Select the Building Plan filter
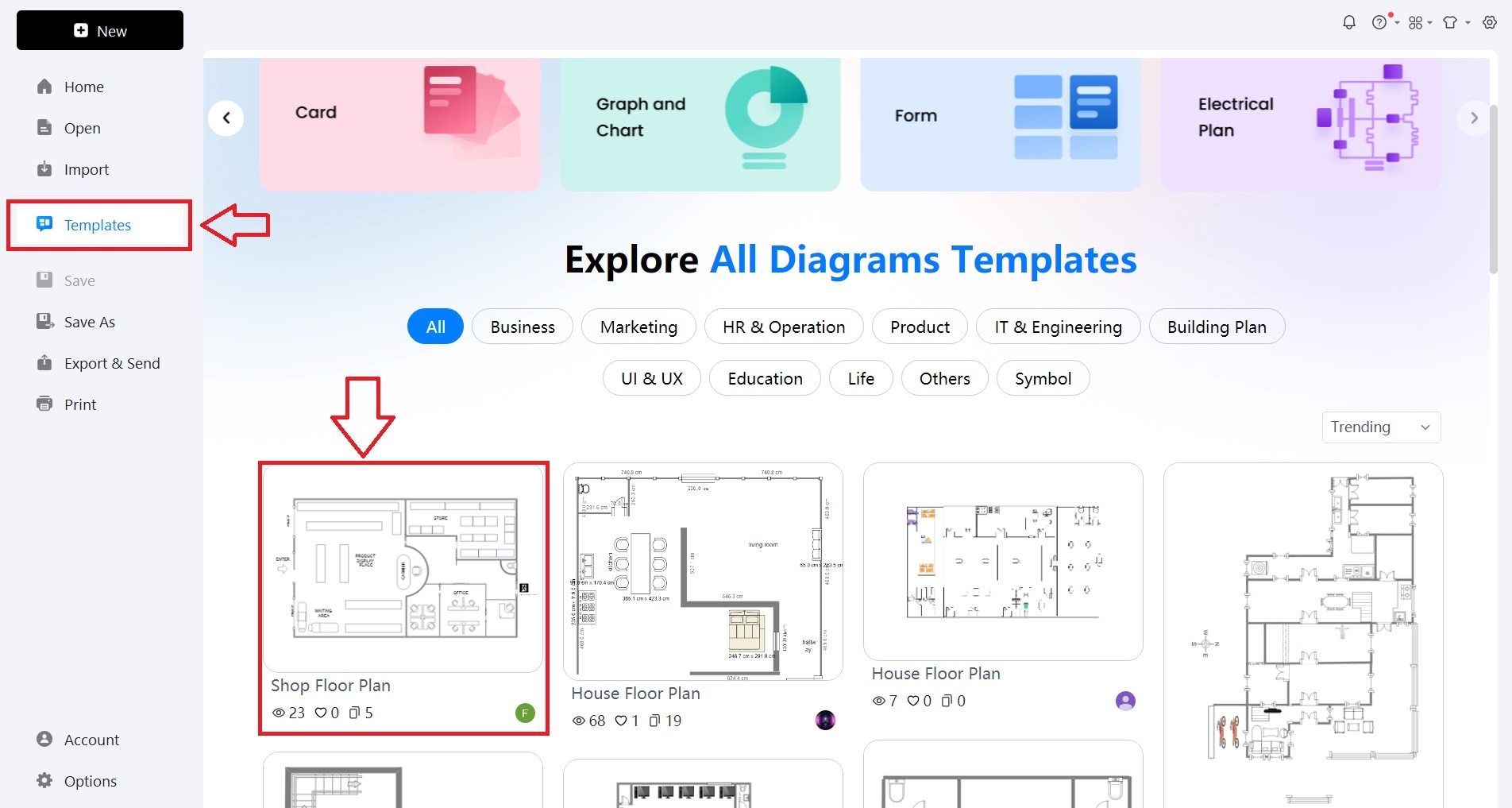This screenshot has height=808, width=1512. [x=1217, y=327]
